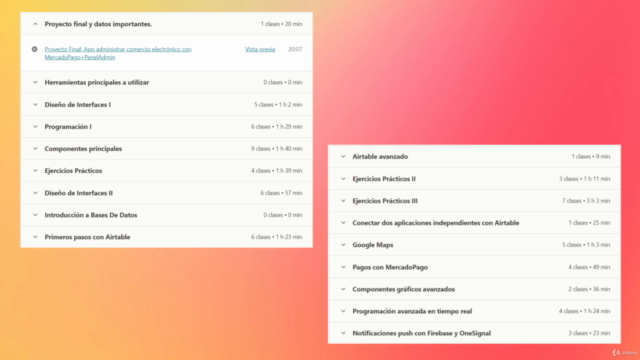Click the 20:07 lesson duration
Screen dimensions: 640x360
295,49
